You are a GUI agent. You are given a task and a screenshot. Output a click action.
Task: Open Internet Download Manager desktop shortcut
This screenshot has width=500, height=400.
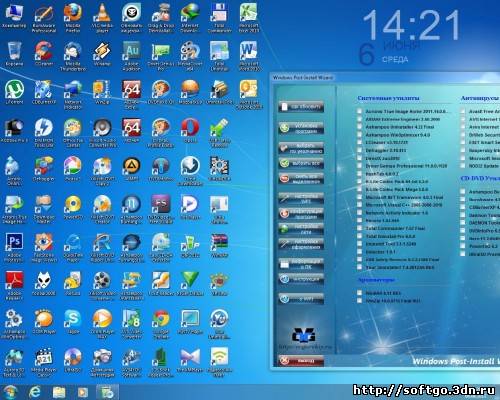(x=190, y=17)
